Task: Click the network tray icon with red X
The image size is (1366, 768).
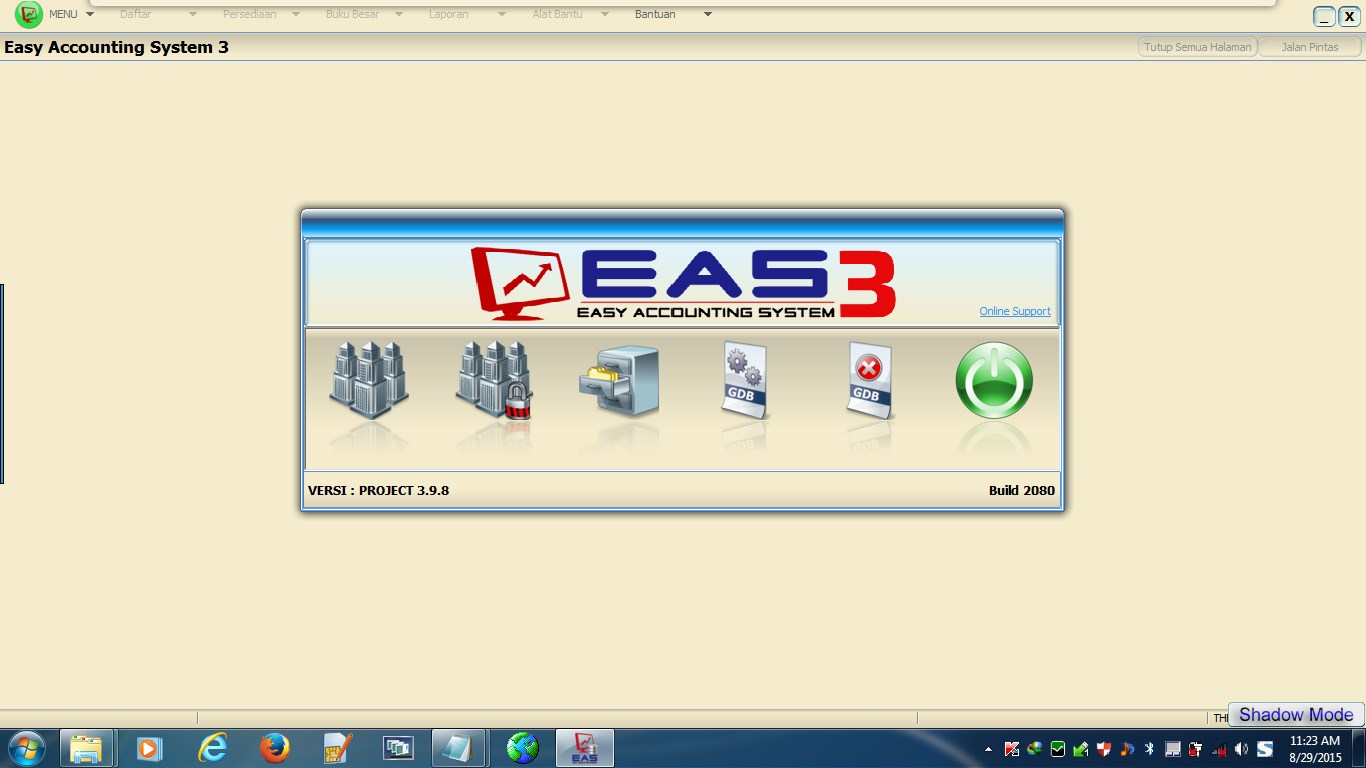Action: (x=1219, y=749)
